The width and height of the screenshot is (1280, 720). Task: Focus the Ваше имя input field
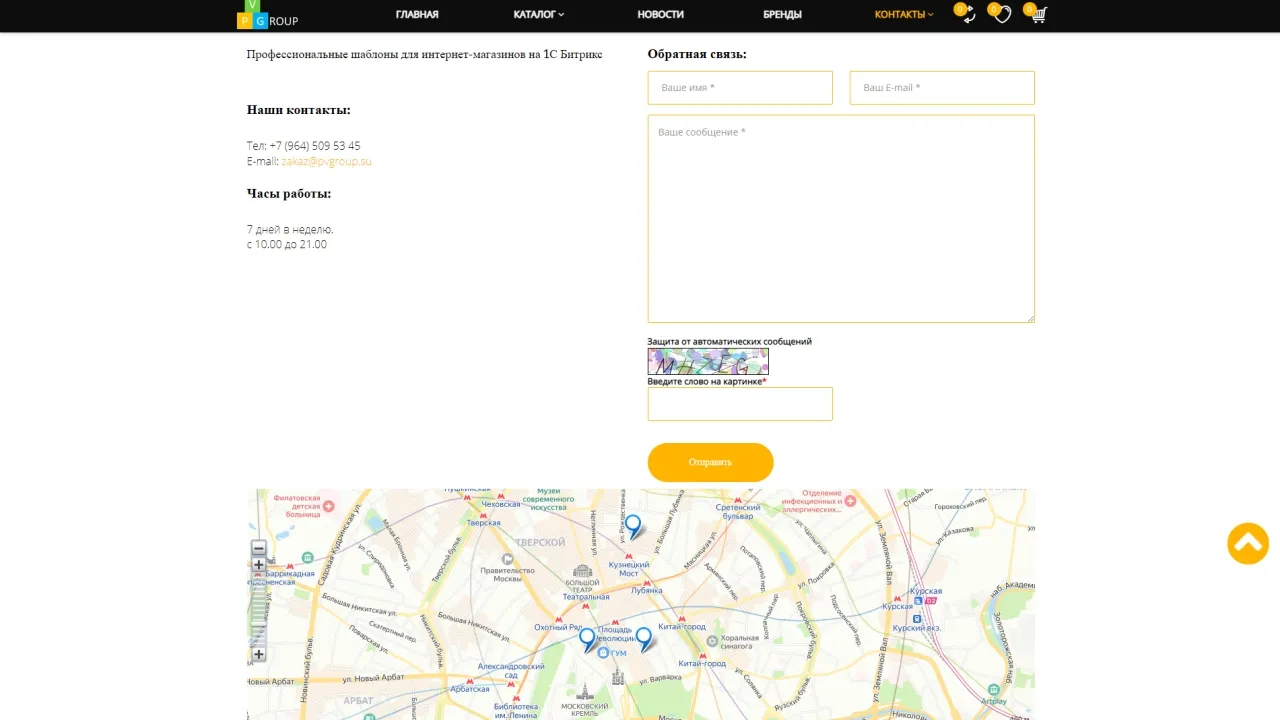(x=740, y=88)
